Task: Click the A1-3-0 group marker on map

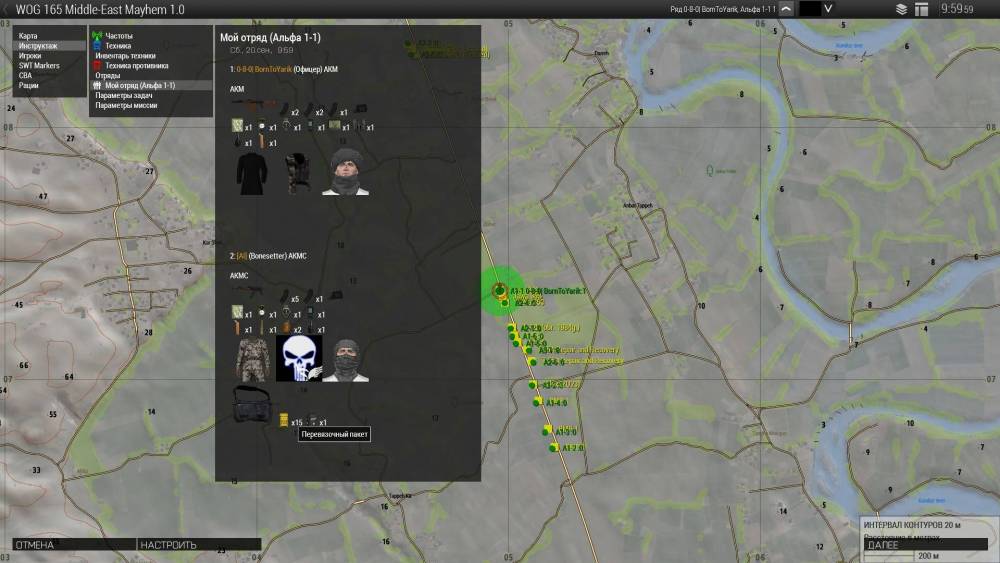Action: pos(546,430)
